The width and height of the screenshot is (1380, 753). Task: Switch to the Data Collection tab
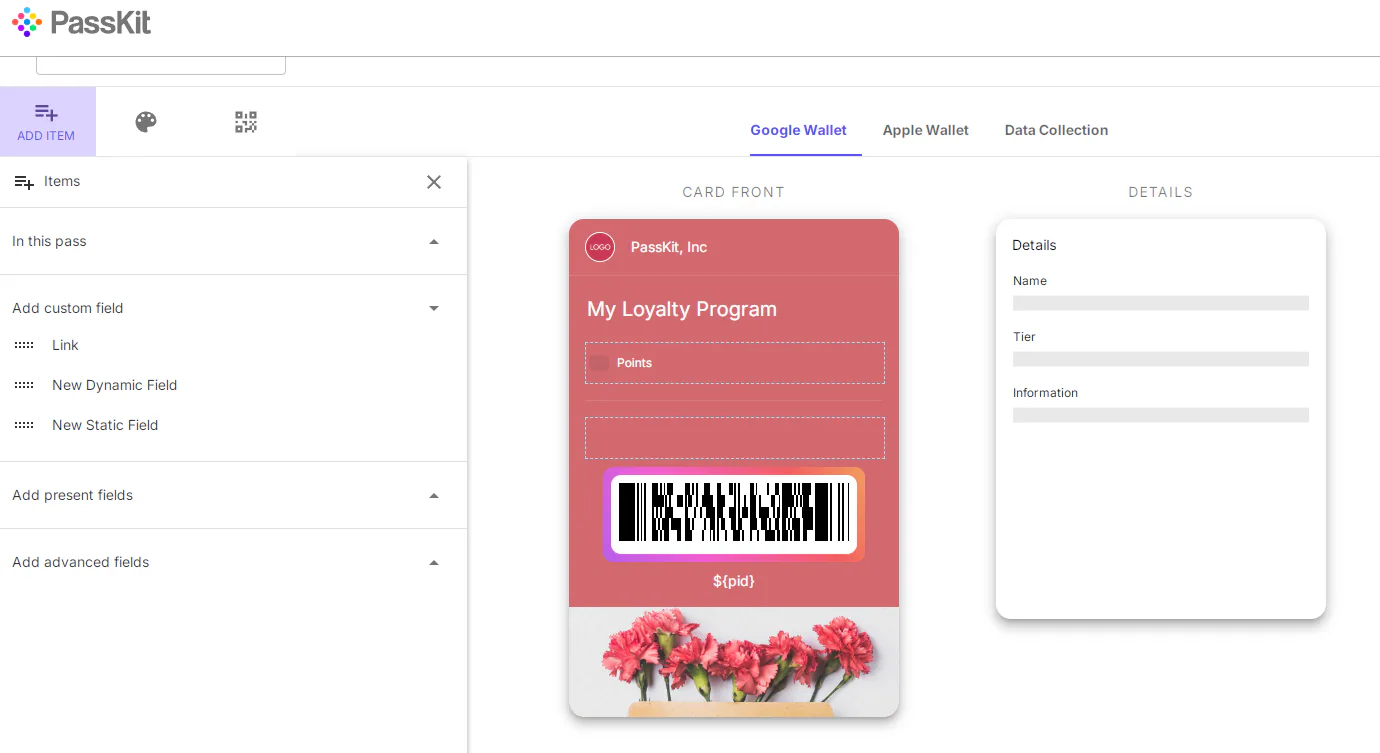point(1056,130)
